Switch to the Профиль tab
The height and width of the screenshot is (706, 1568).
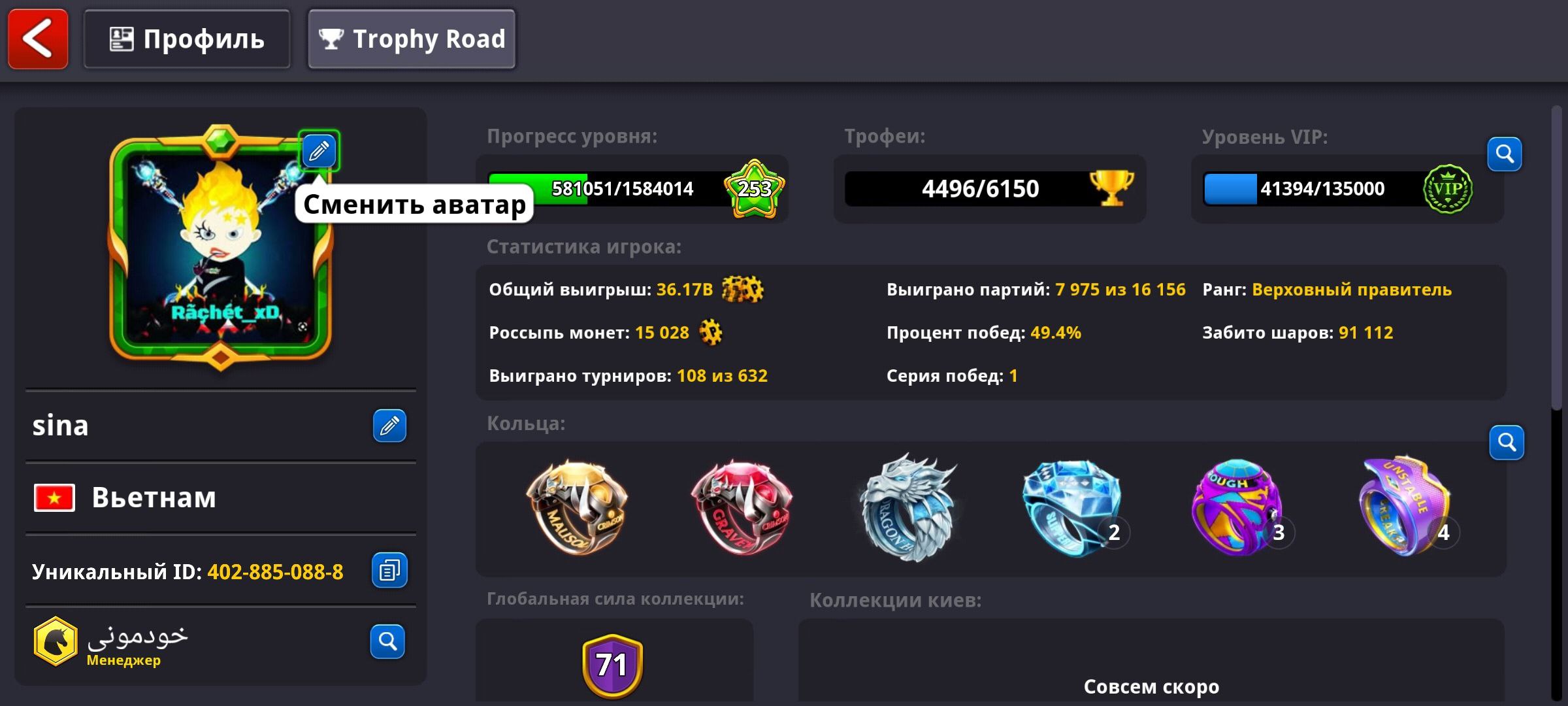pos(187,39)
